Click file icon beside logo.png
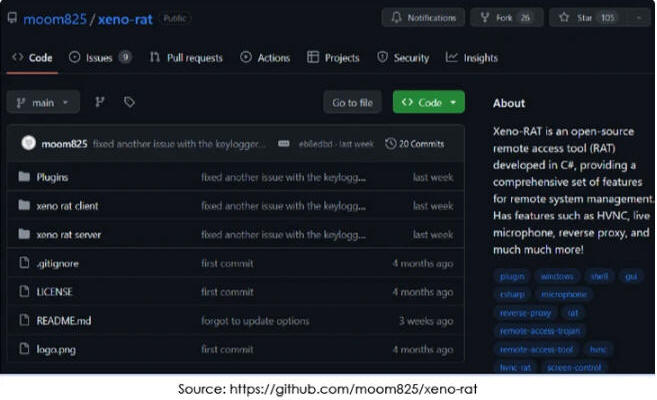The image size is (657, 400). pos(24,348)
